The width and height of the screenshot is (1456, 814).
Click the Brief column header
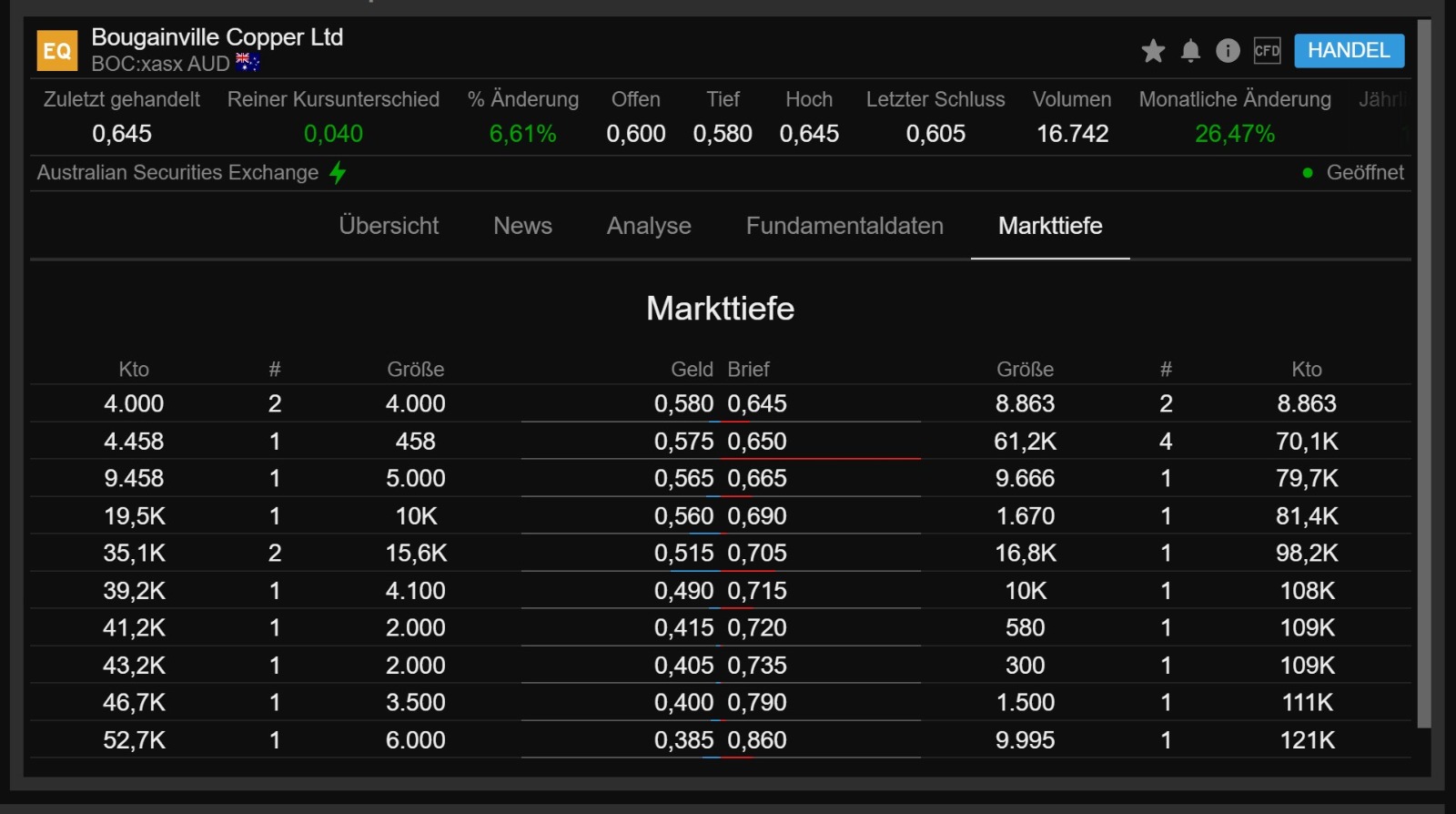pos(748,370)
